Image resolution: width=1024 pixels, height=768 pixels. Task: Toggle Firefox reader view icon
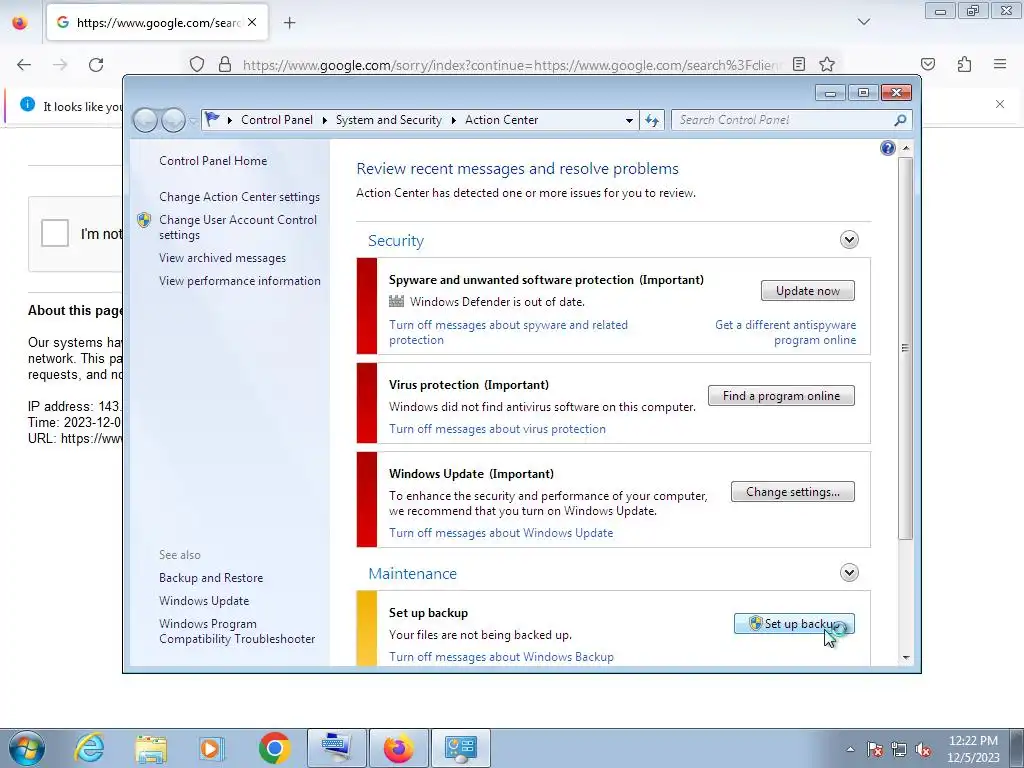pyautogui.click(x=799, y=64)
